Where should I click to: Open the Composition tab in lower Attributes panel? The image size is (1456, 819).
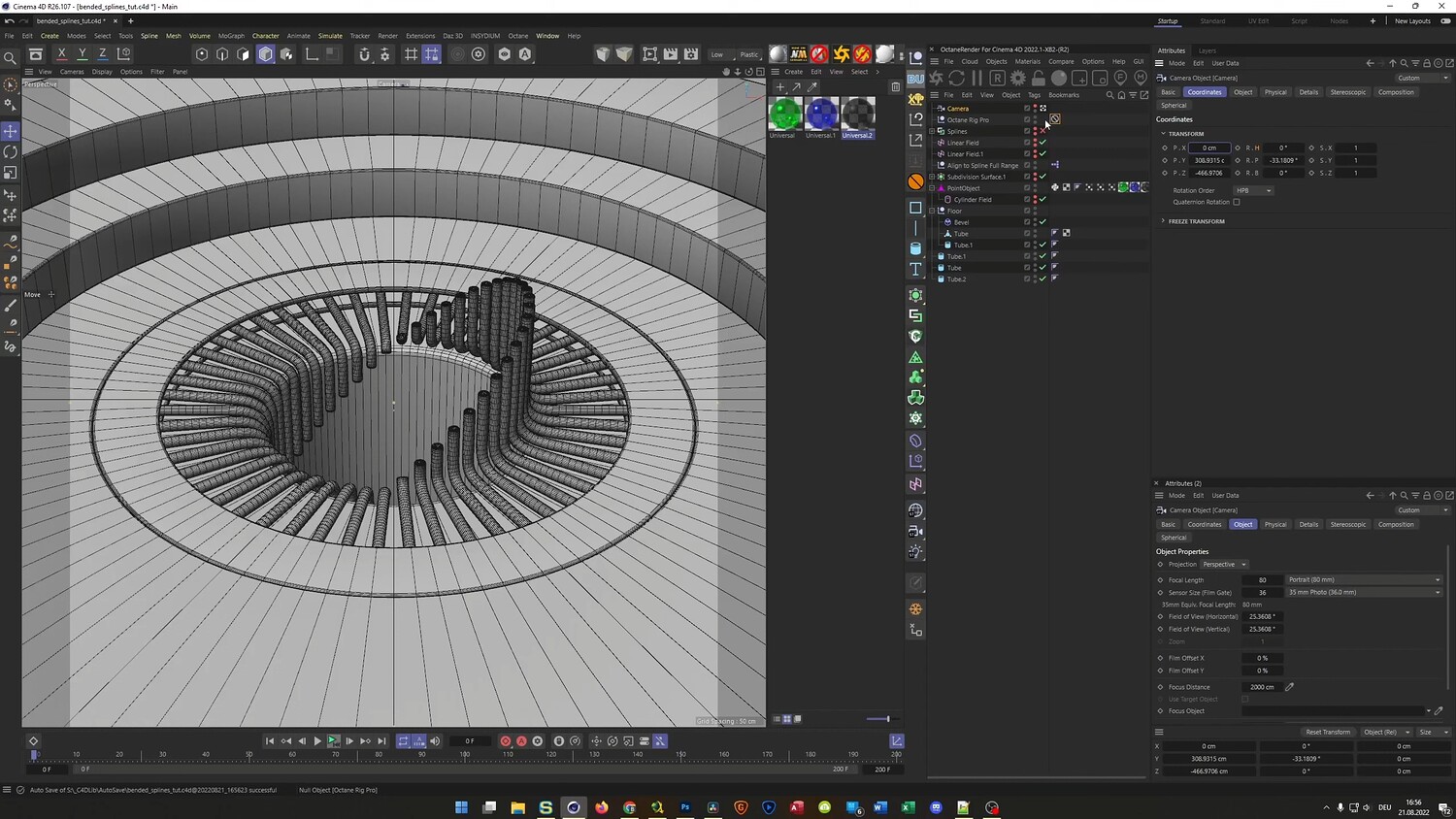pyautogui.click(x=1396, y=524)
